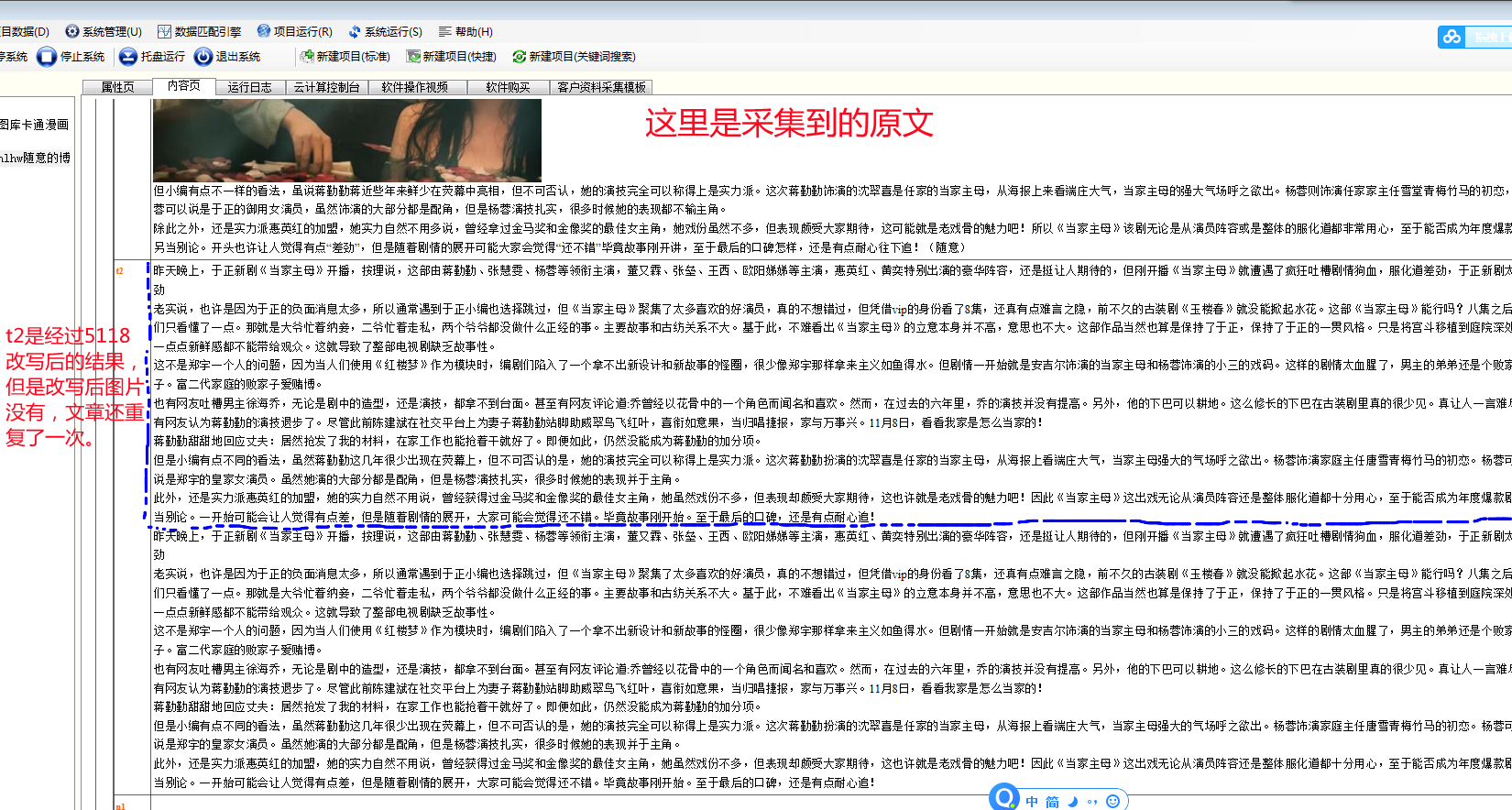Open the 帮助(H) menu
The height and width of the screenshot is (810, 1512).
coord(466,31)
